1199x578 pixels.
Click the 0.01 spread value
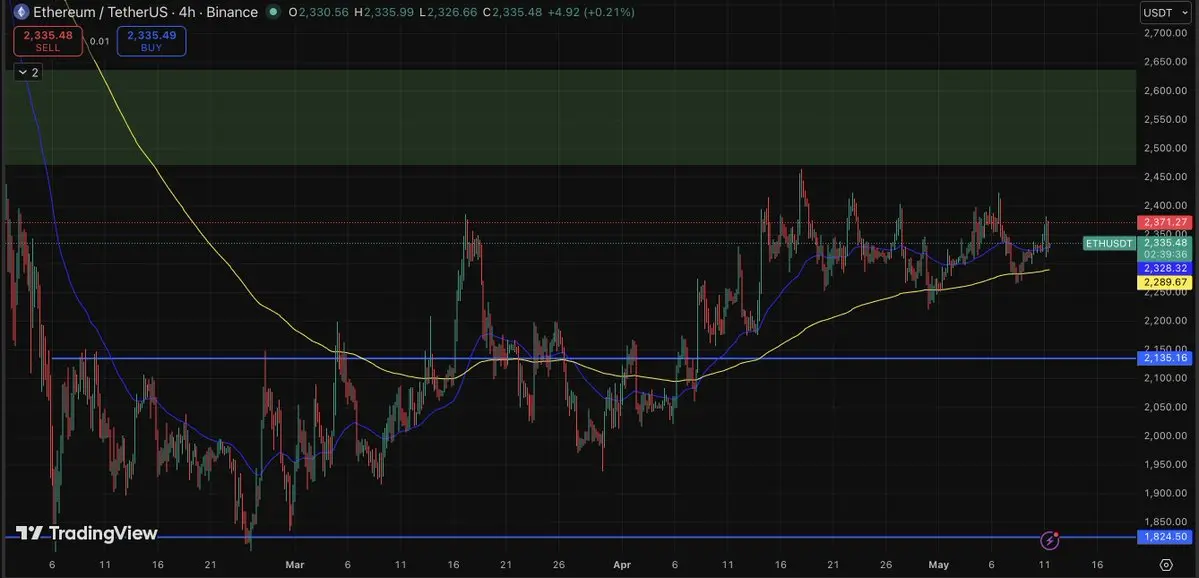tap(99, 41)
